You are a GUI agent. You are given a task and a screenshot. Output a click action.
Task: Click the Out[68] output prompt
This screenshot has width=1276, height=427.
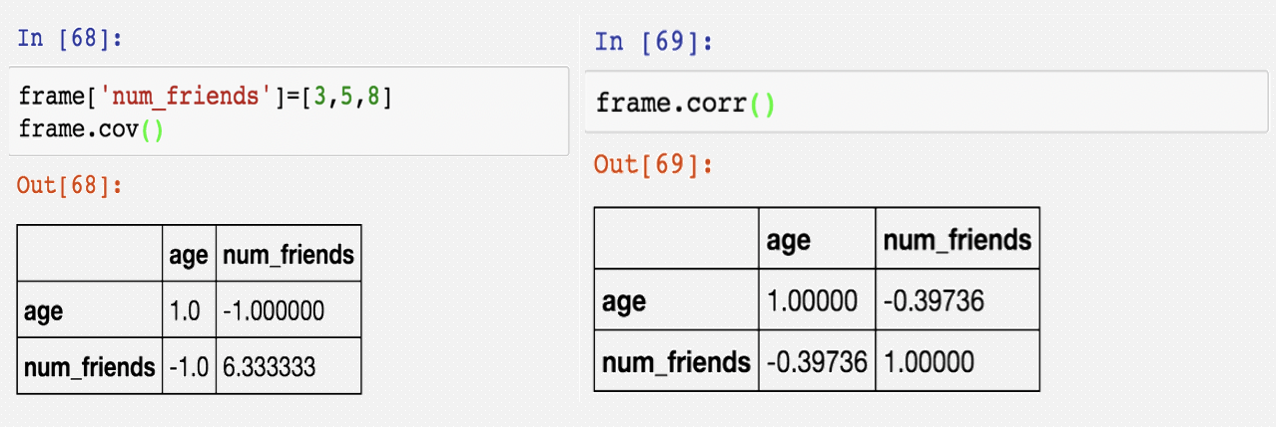[69, 185]
